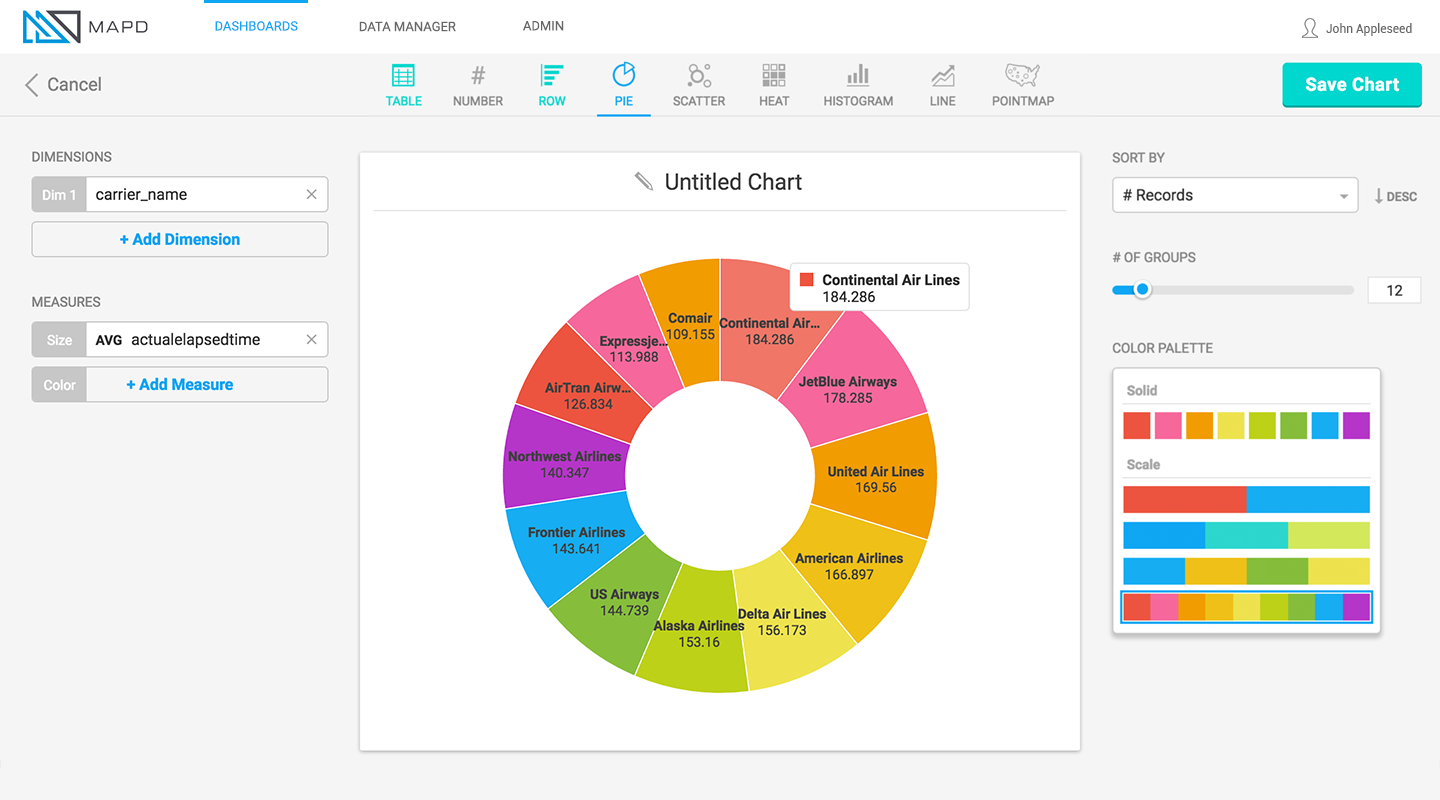
Task: Select the blue-gold-green-yellow scale palette
Action: 1246,571
